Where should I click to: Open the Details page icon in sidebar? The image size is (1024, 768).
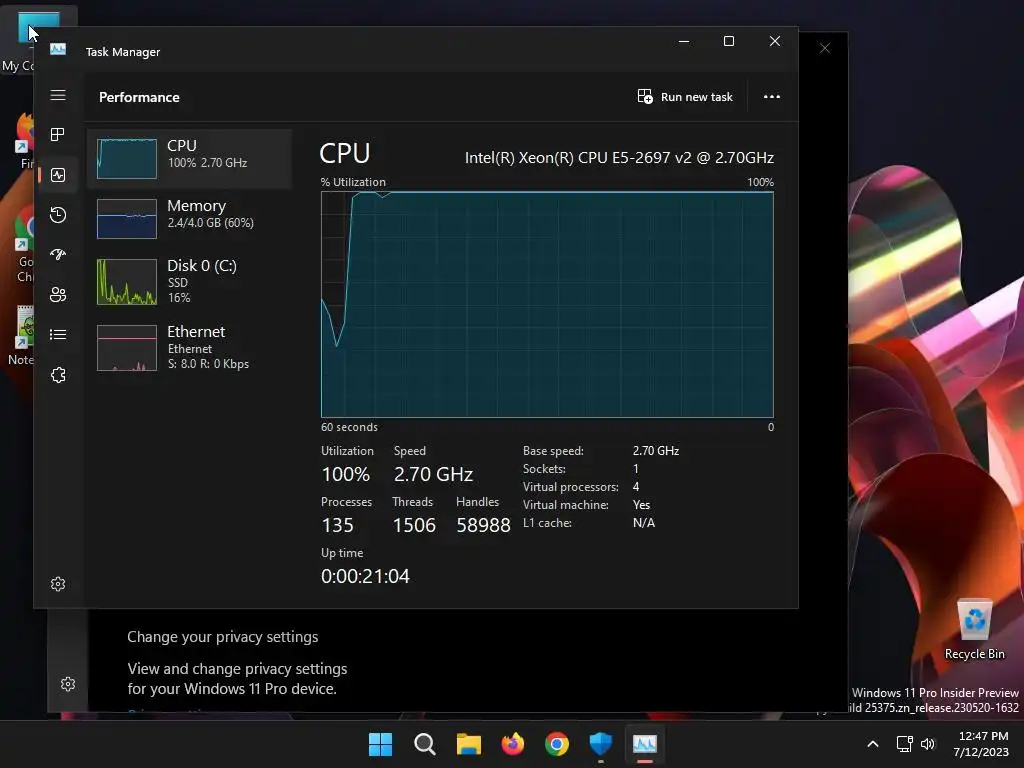pyautogui.click(x=57, y=334)
